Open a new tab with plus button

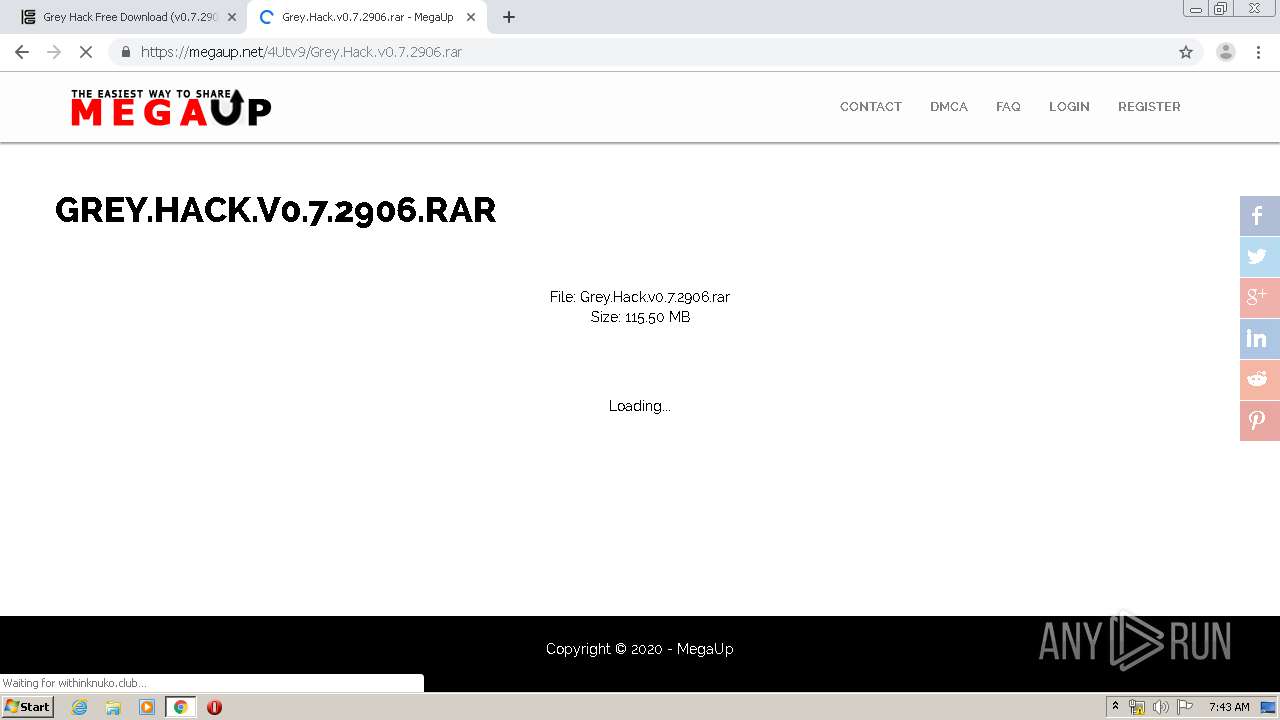509,17
